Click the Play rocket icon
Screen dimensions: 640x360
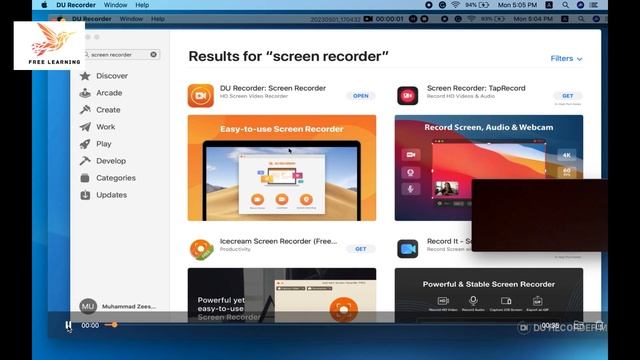point(85,144)
